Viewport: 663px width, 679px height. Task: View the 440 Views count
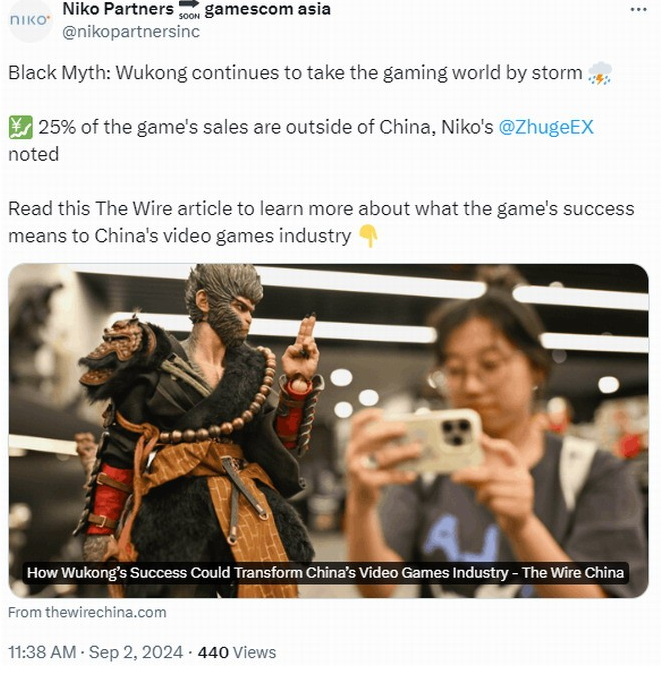tap(237, 652)
